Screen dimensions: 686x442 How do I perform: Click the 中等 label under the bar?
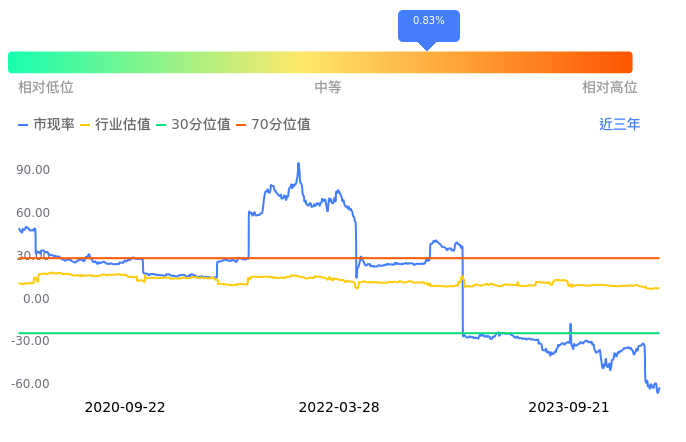pyautogui.click(x=328, y=88)
